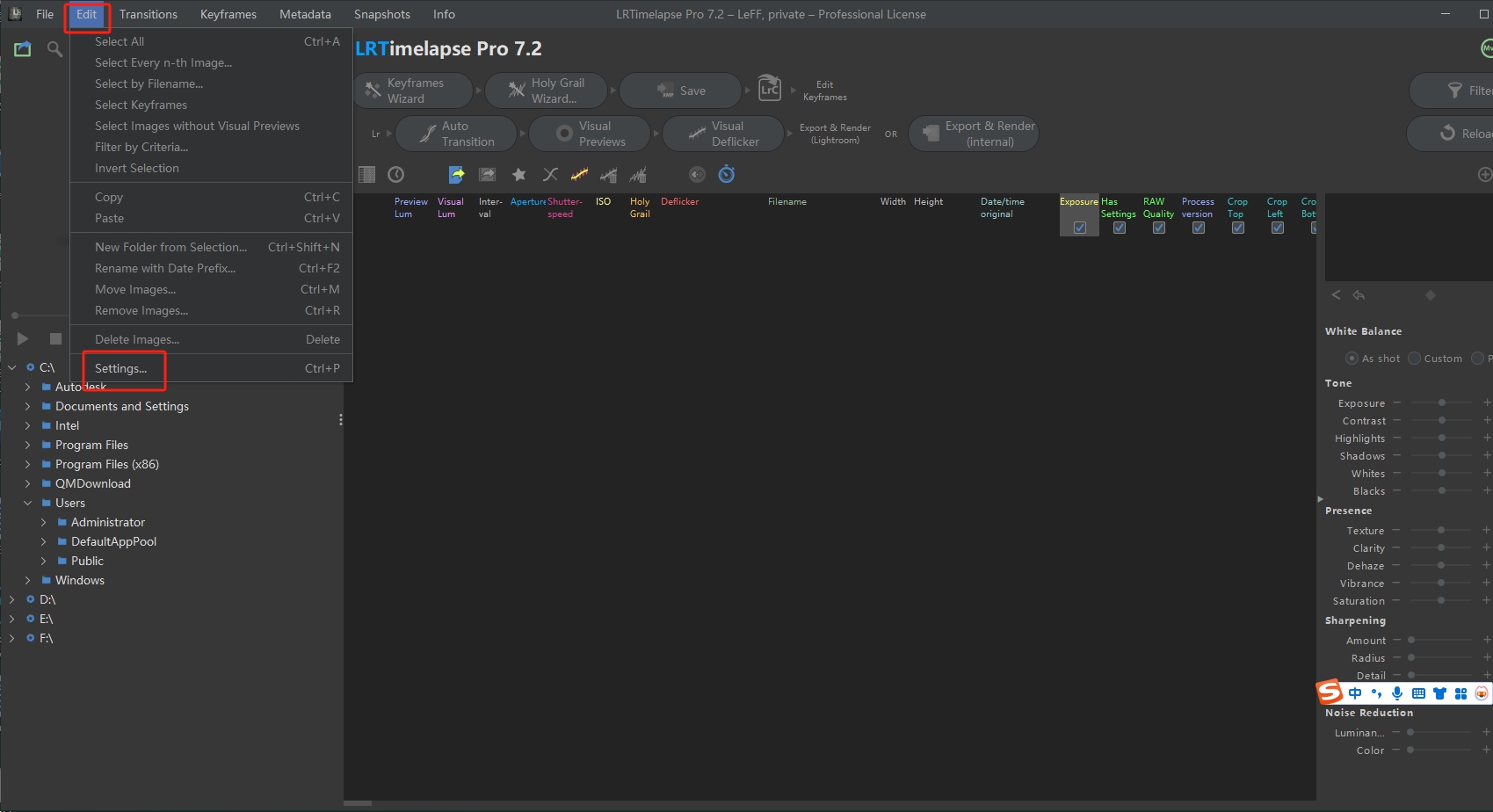
Task: Open the Keyframes menu
Action: (x=228, y=14)
